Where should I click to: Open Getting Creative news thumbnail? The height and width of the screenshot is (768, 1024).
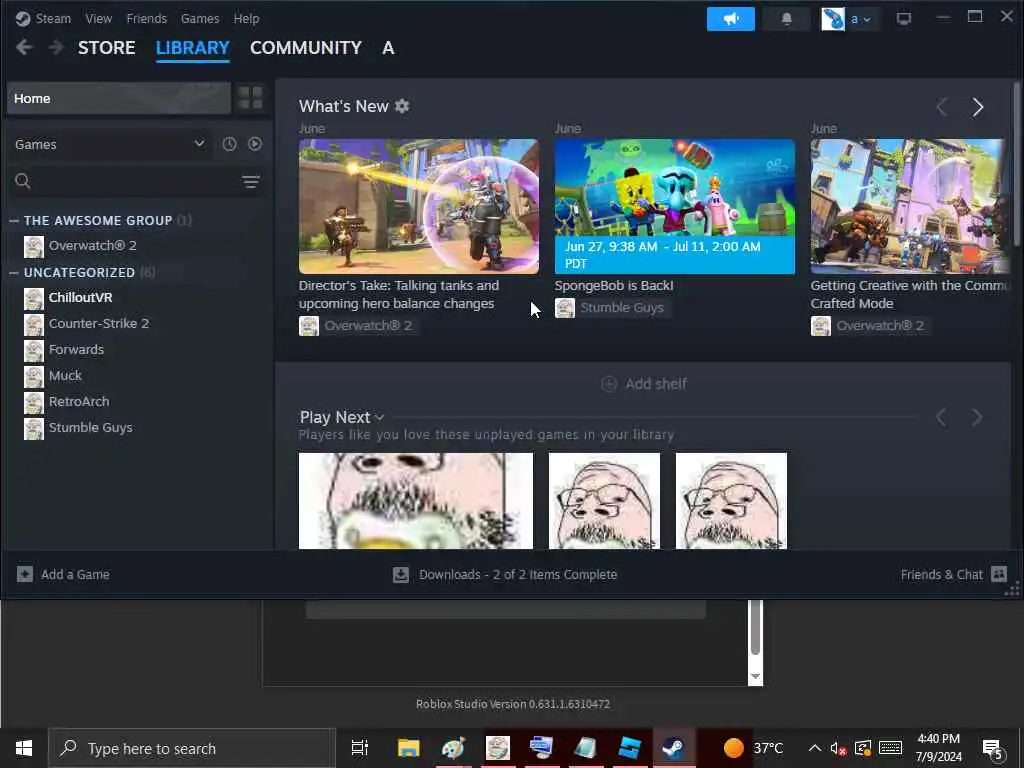[x=910, y=206]
